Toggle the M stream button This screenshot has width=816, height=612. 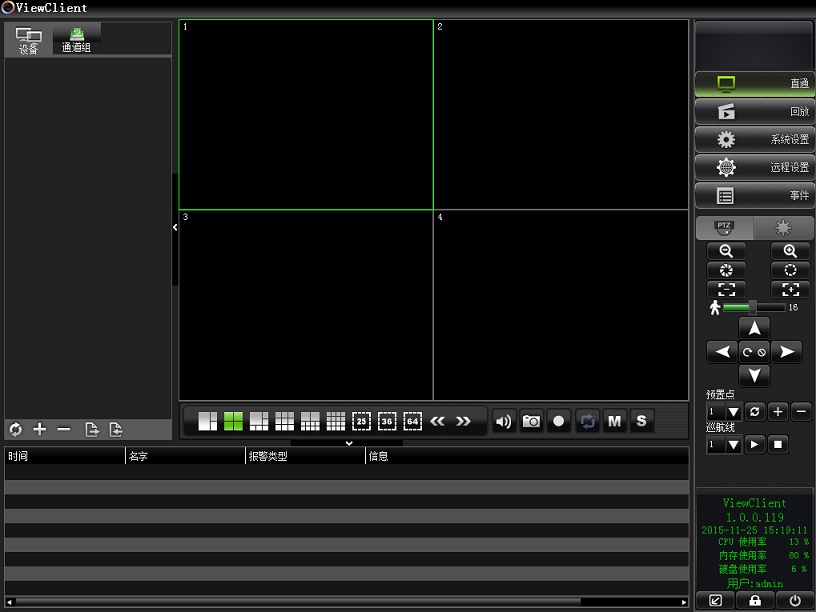614,422
